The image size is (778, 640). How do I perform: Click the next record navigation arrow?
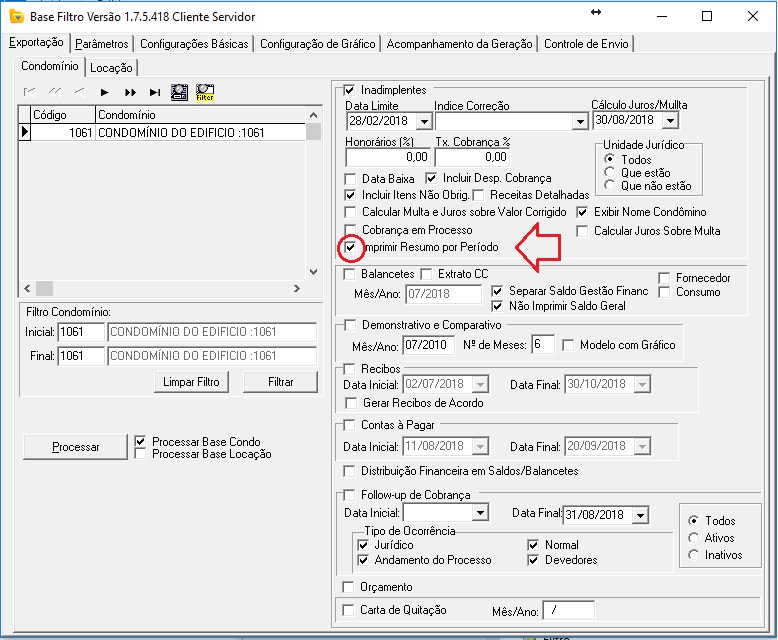coord(104,92)
